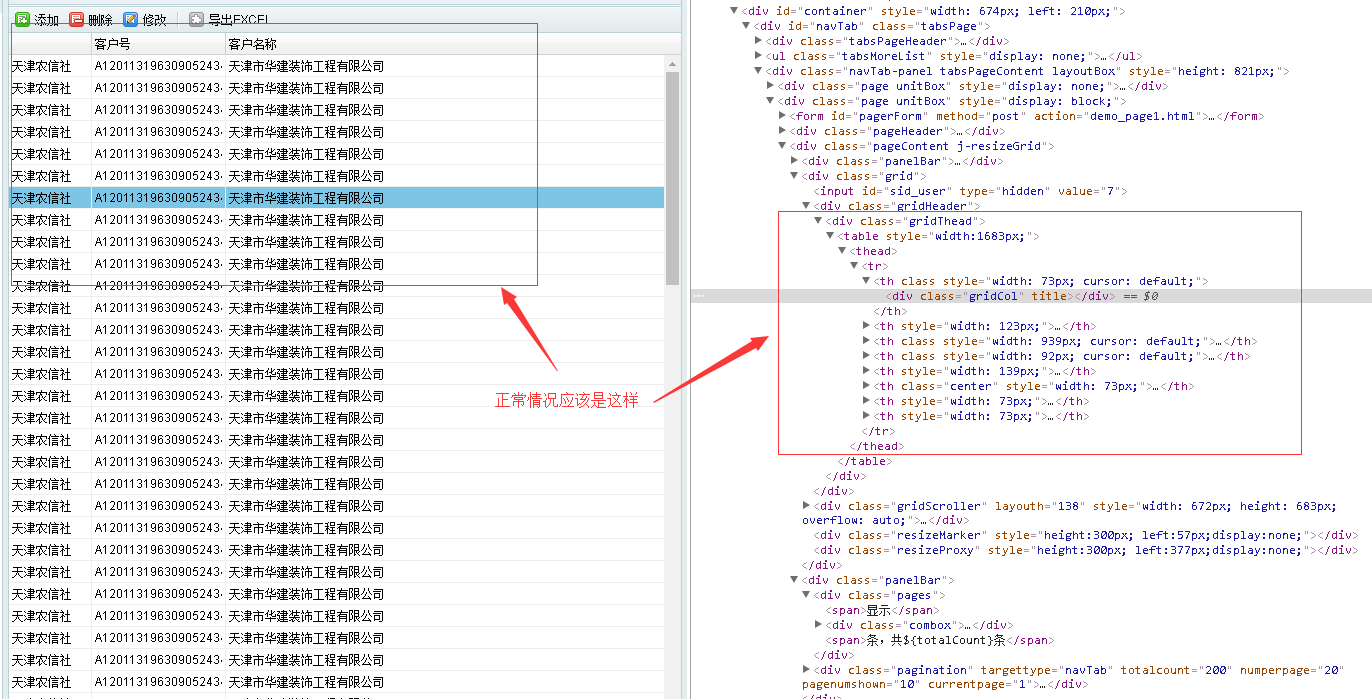Image resolution: width=1372 pixels, height=699 pixels.
Task: Select the span 条，共${totalCount}条 line
Action: pyautogui.click(x=939, y=640)
